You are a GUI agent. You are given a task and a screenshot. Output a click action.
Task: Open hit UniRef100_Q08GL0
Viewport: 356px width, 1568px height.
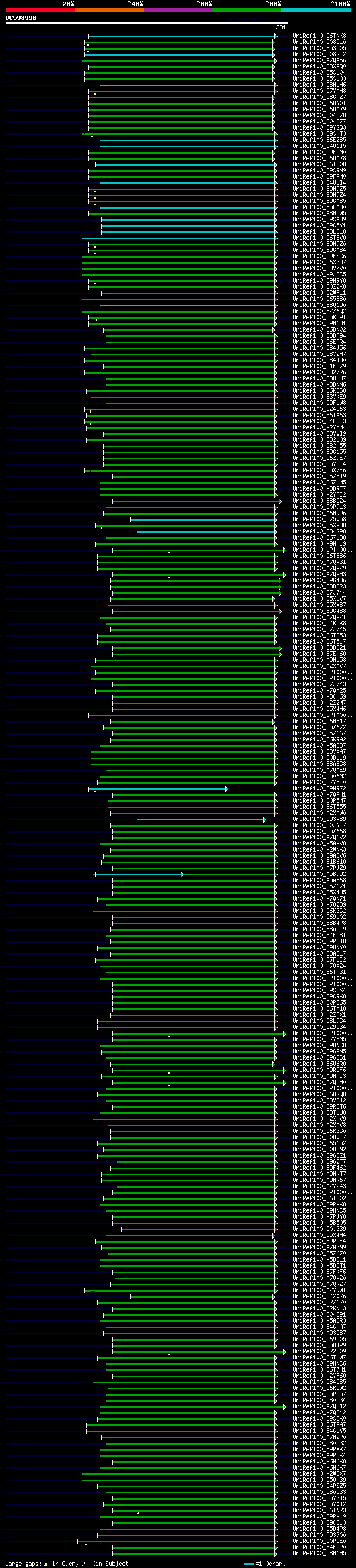319,42
